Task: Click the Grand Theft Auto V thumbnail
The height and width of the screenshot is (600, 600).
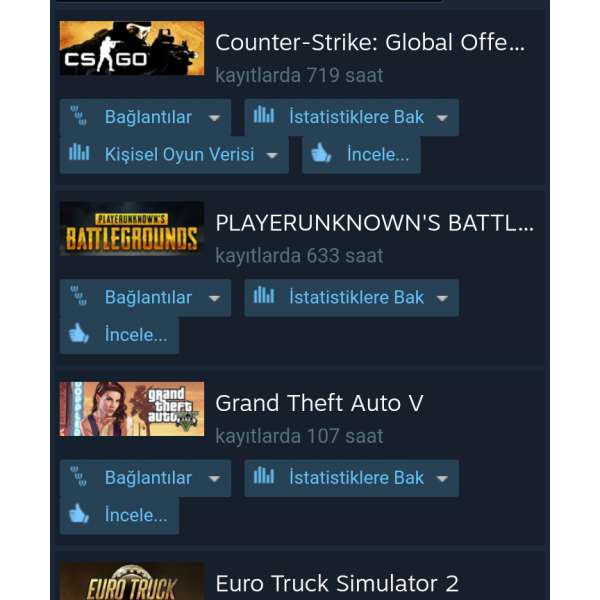Action: tap(132, 409)
